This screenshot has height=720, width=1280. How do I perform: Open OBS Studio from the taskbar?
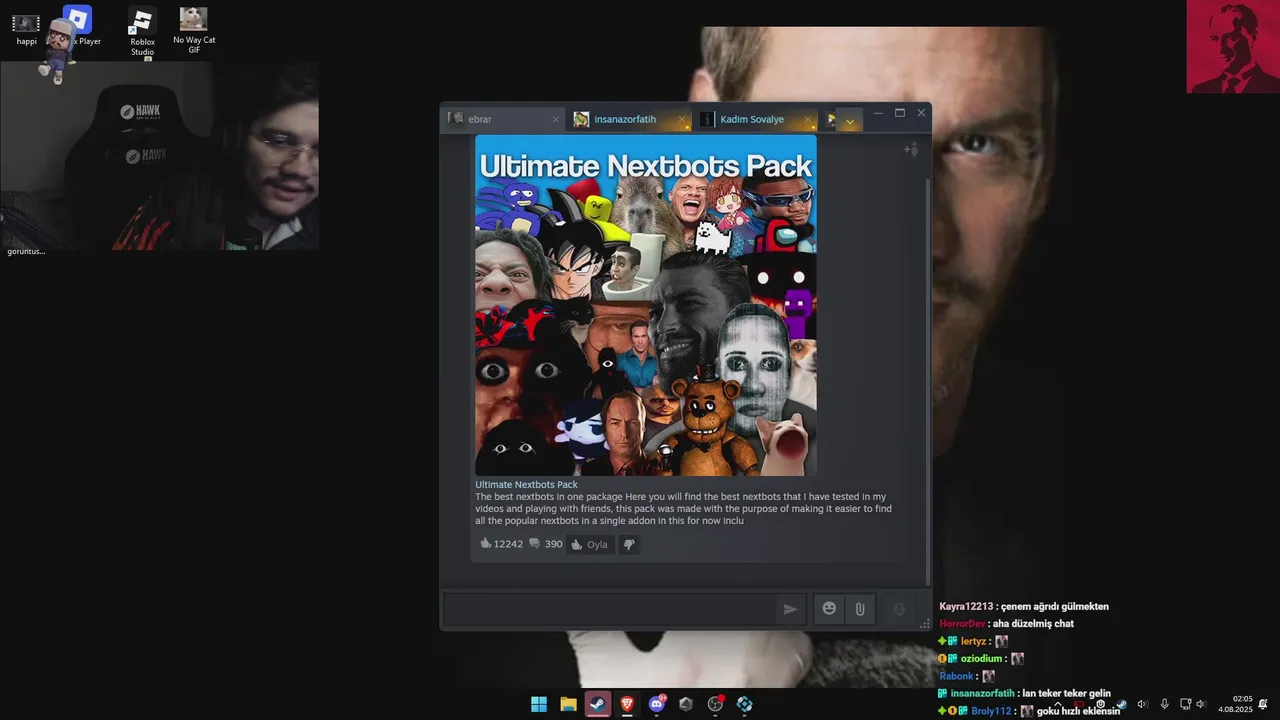(715, 704)
